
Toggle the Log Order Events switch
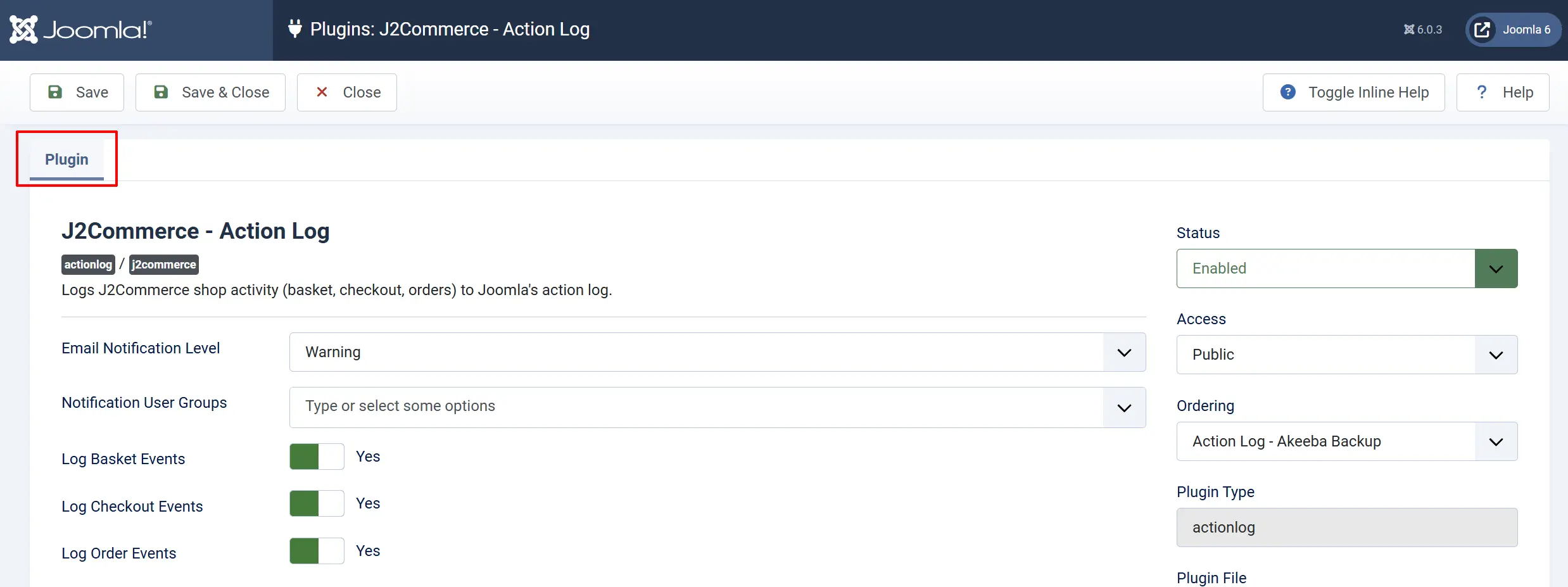pos(317,551)
